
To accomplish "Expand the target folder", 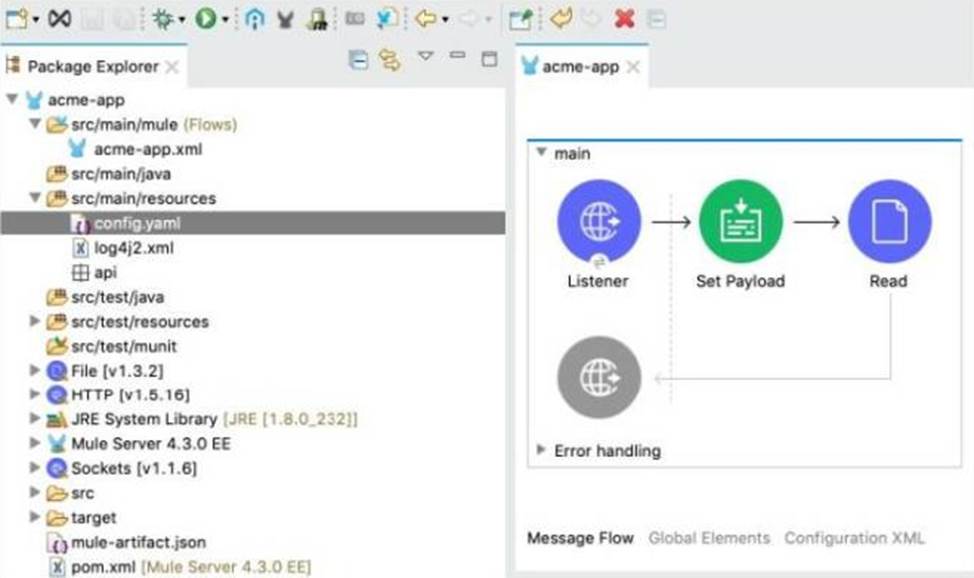I will coord(35,516).
